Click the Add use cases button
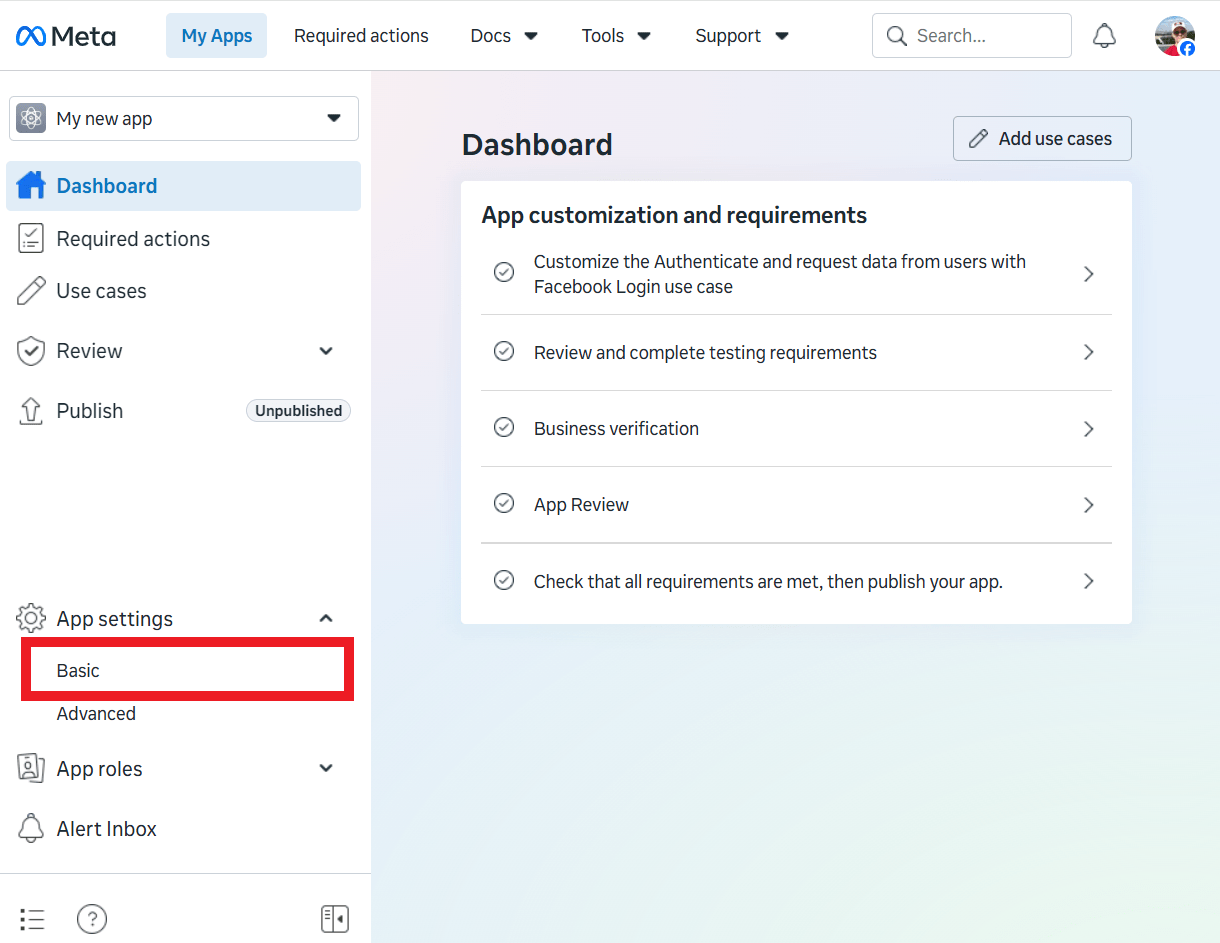The width and height of the screenshot is (1220, 943). [x=1042, y=139]
